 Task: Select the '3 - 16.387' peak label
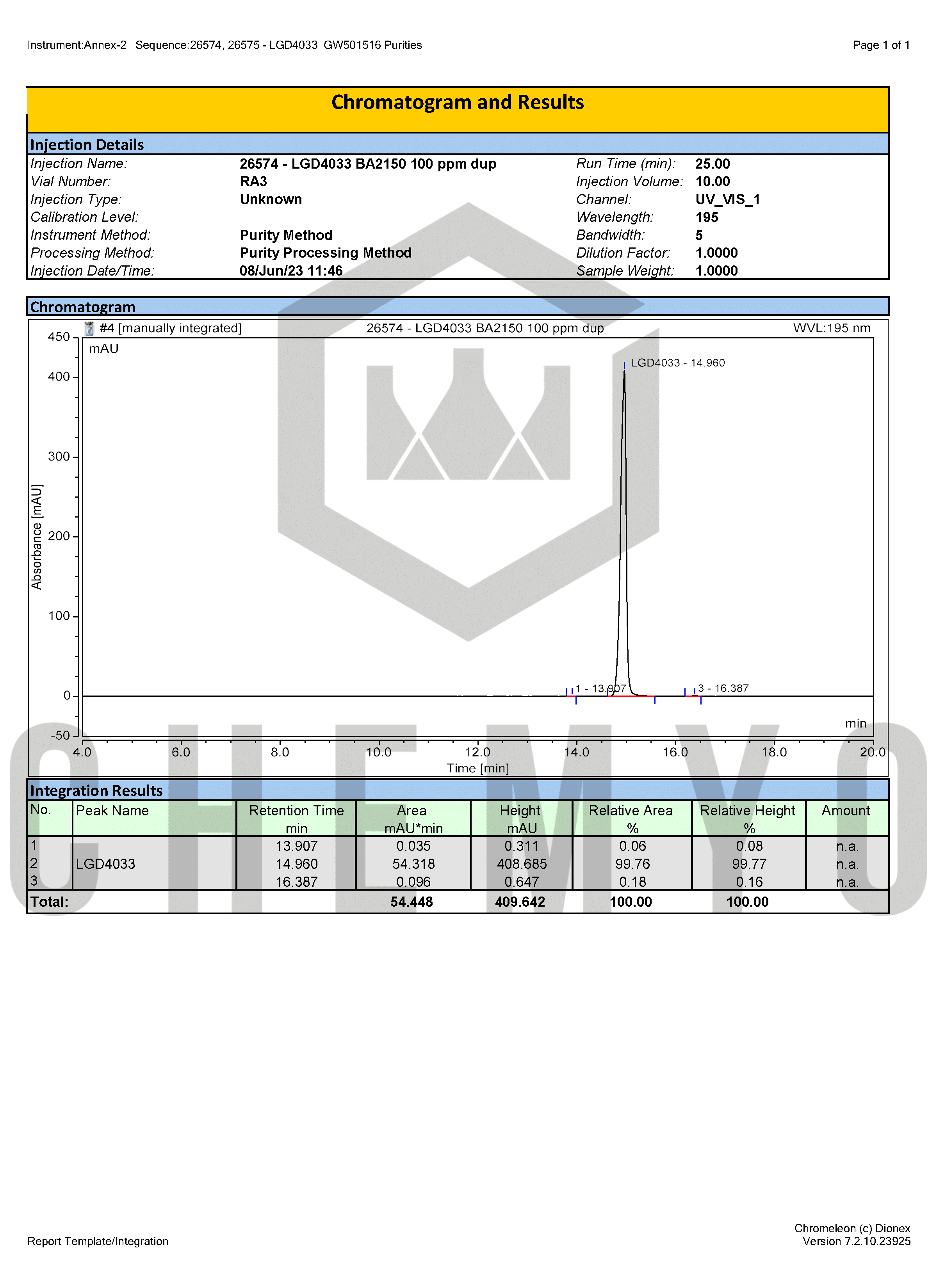723,688
